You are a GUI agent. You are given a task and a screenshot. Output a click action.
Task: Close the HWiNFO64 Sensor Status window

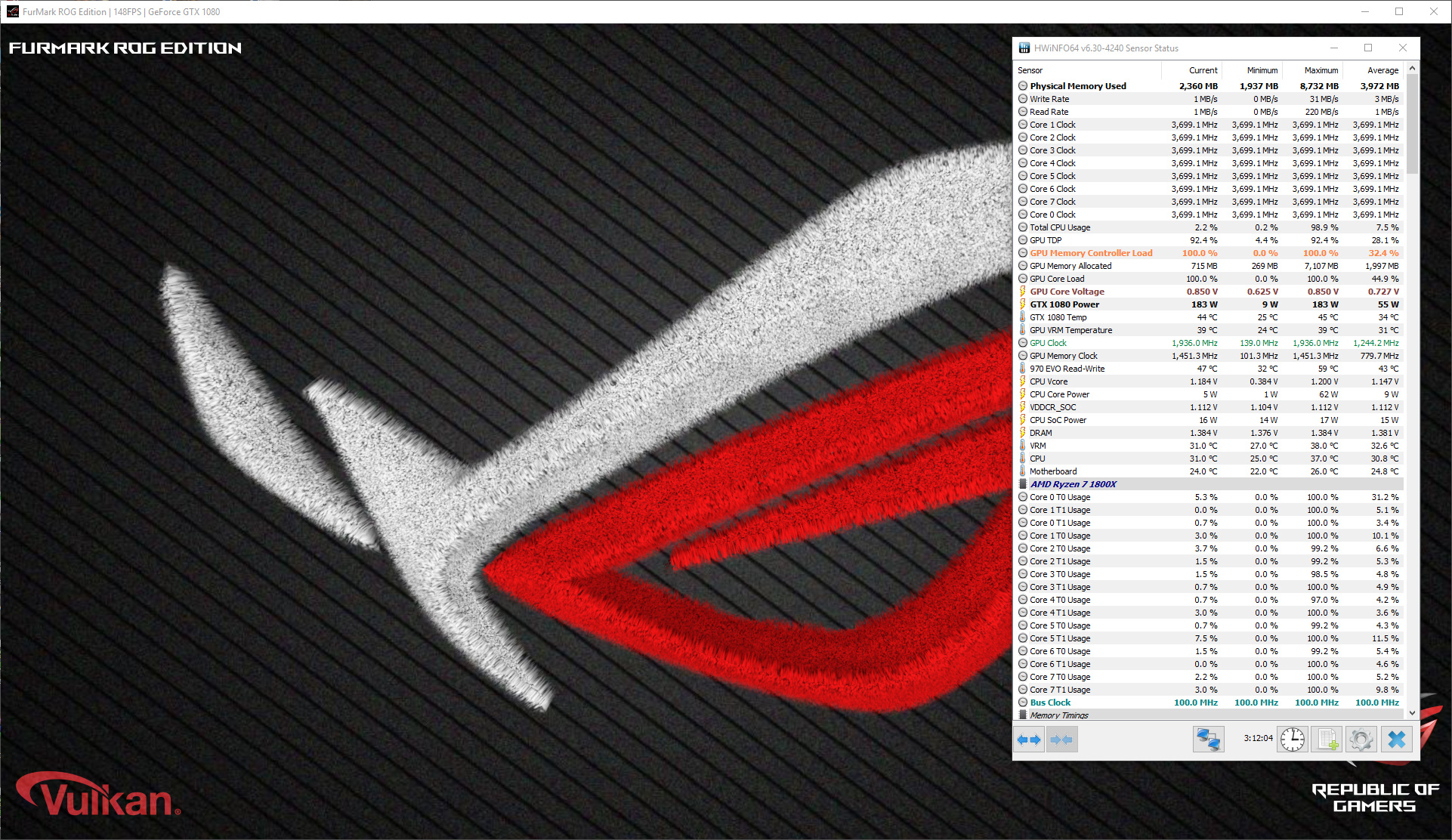pos(1402,48)
